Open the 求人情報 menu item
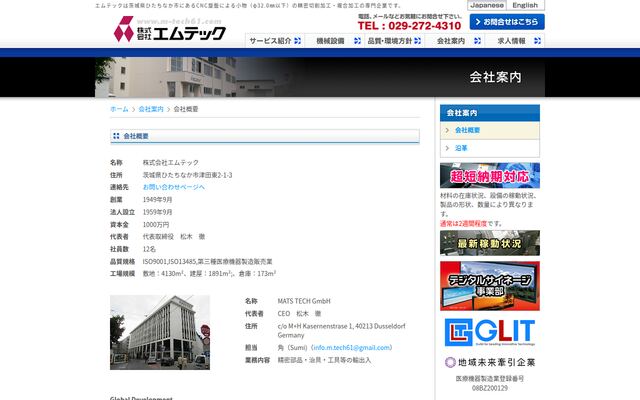640x400 pixels. 514,41
